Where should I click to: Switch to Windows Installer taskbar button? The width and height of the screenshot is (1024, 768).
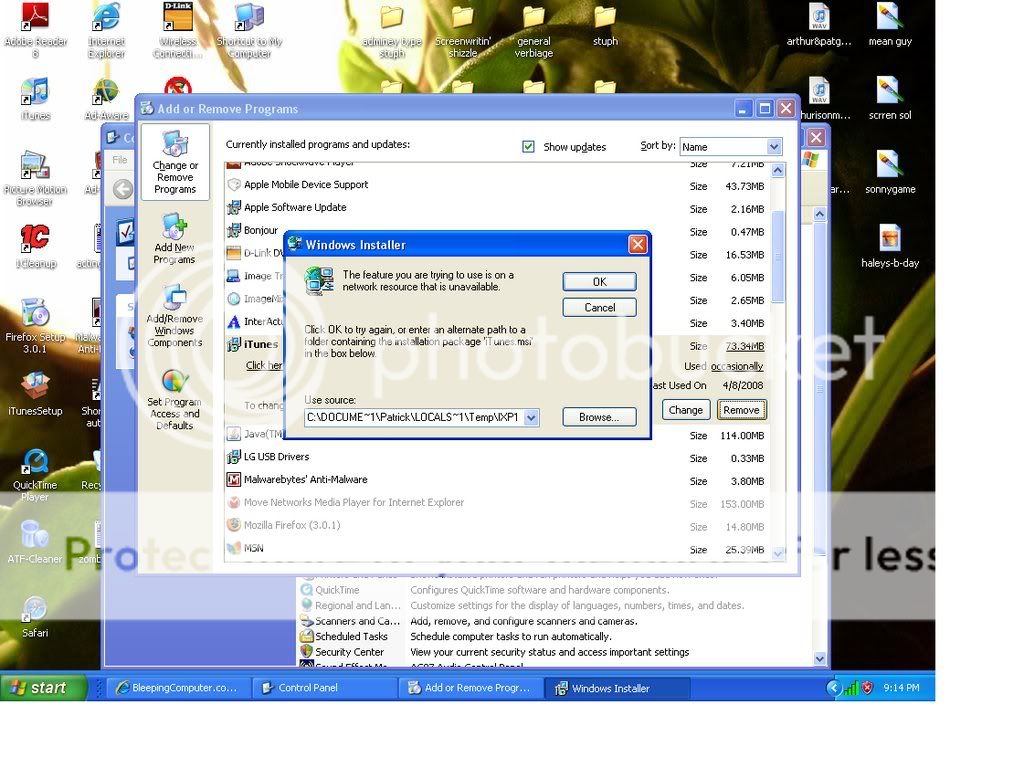[617, 688]
